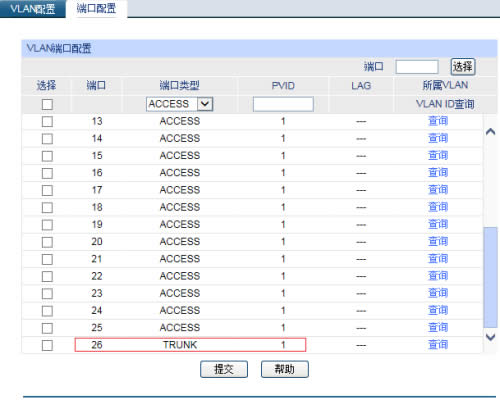Viewport: 500px width, 400px height.
Task: Click the 查询 link for port 13
Action: click(x=438, y=121)
